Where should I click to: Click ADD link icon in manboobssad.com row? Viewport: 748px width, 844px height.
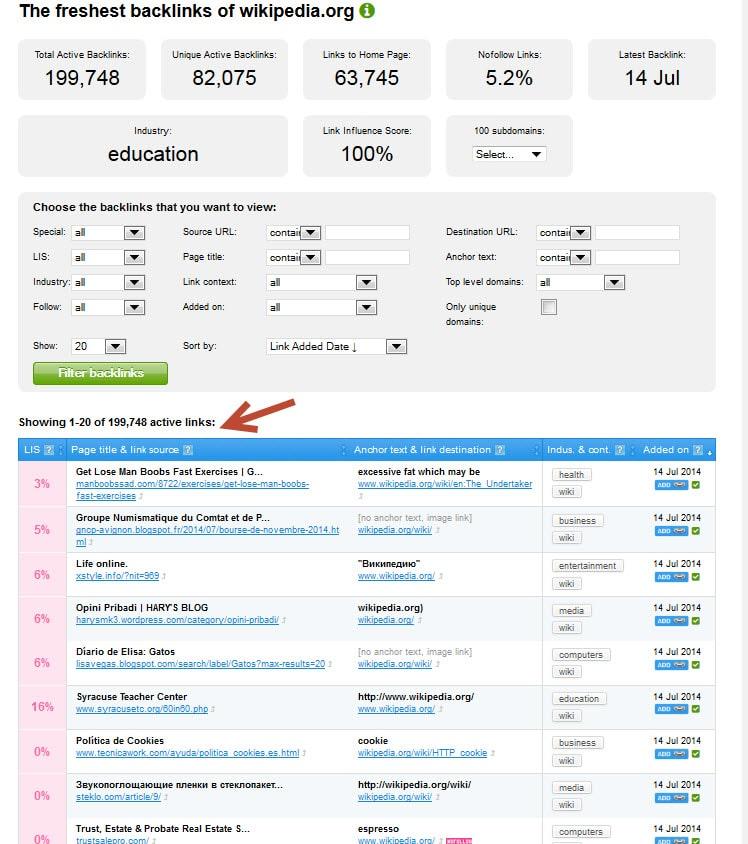(672, 485)
